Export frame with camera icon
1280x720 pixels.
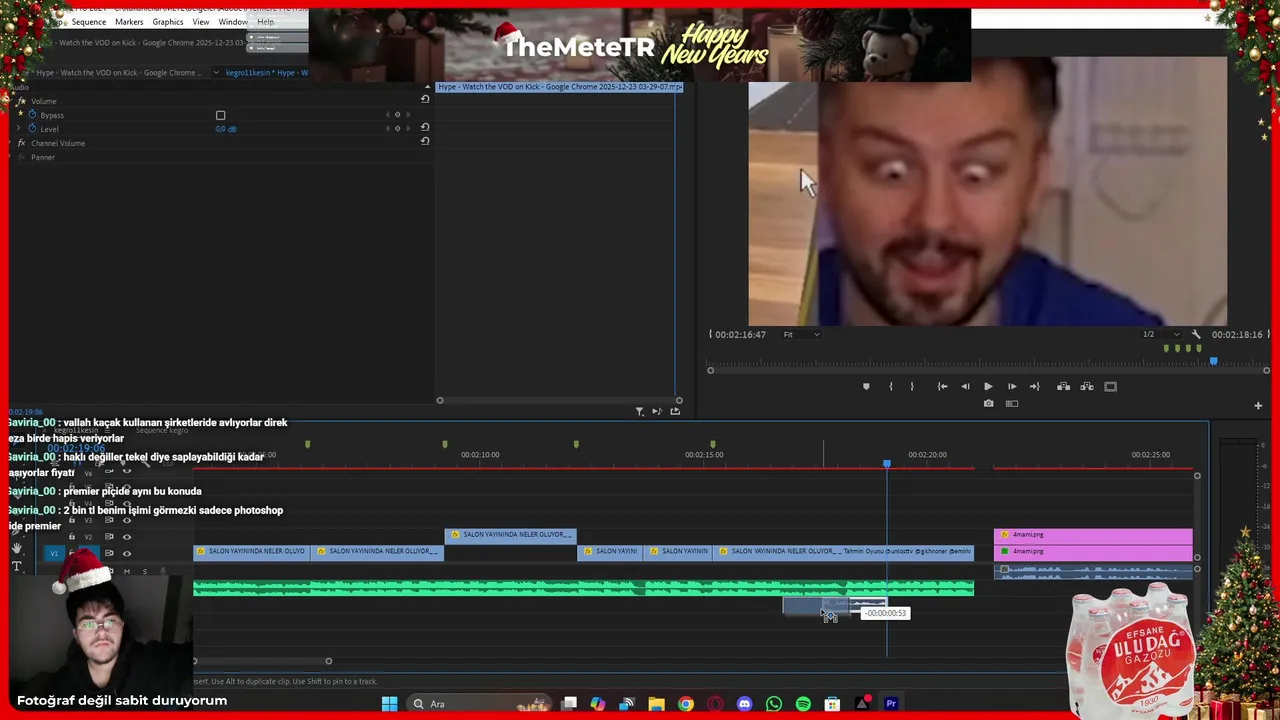pyautogui.click(x=988, y=404)
